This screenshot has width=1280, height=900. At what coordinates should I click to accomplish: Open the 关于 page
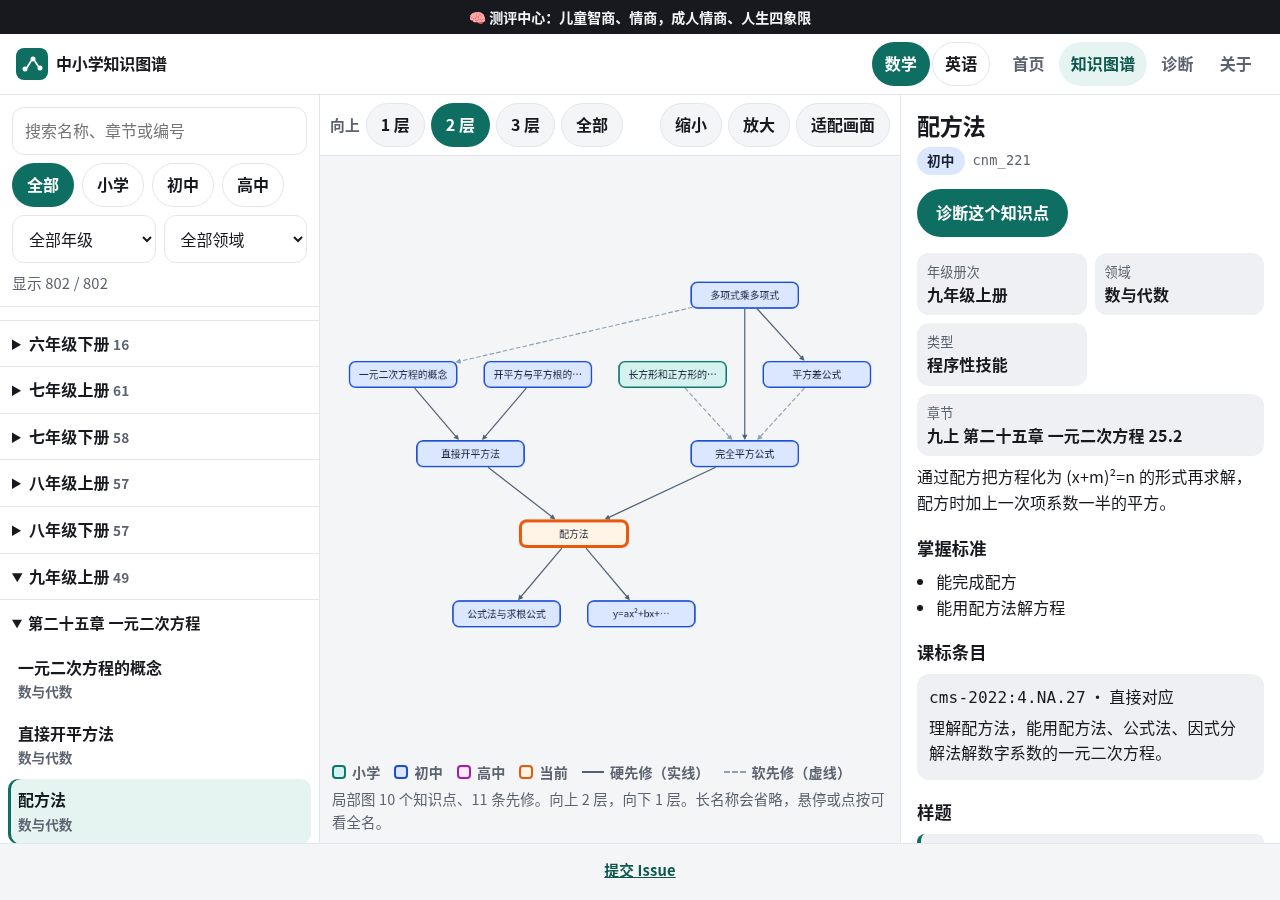point(1236,64)
